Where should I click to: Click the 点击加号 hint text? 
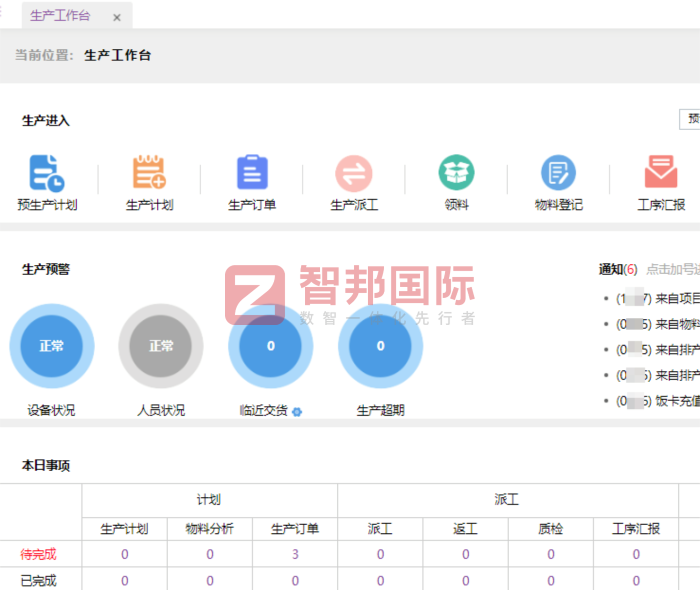coord(673,269)
